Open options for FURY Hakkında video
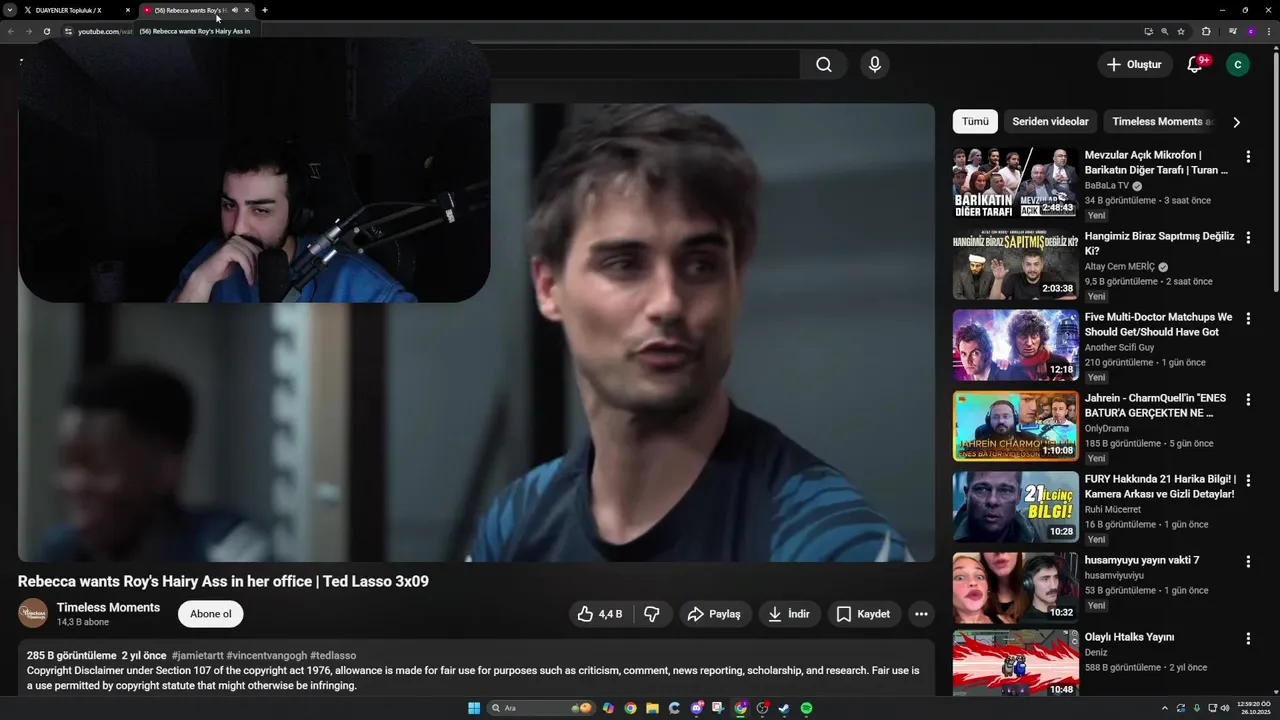The height and width of the screenshot is (720, 1280). click(1248, 481)
